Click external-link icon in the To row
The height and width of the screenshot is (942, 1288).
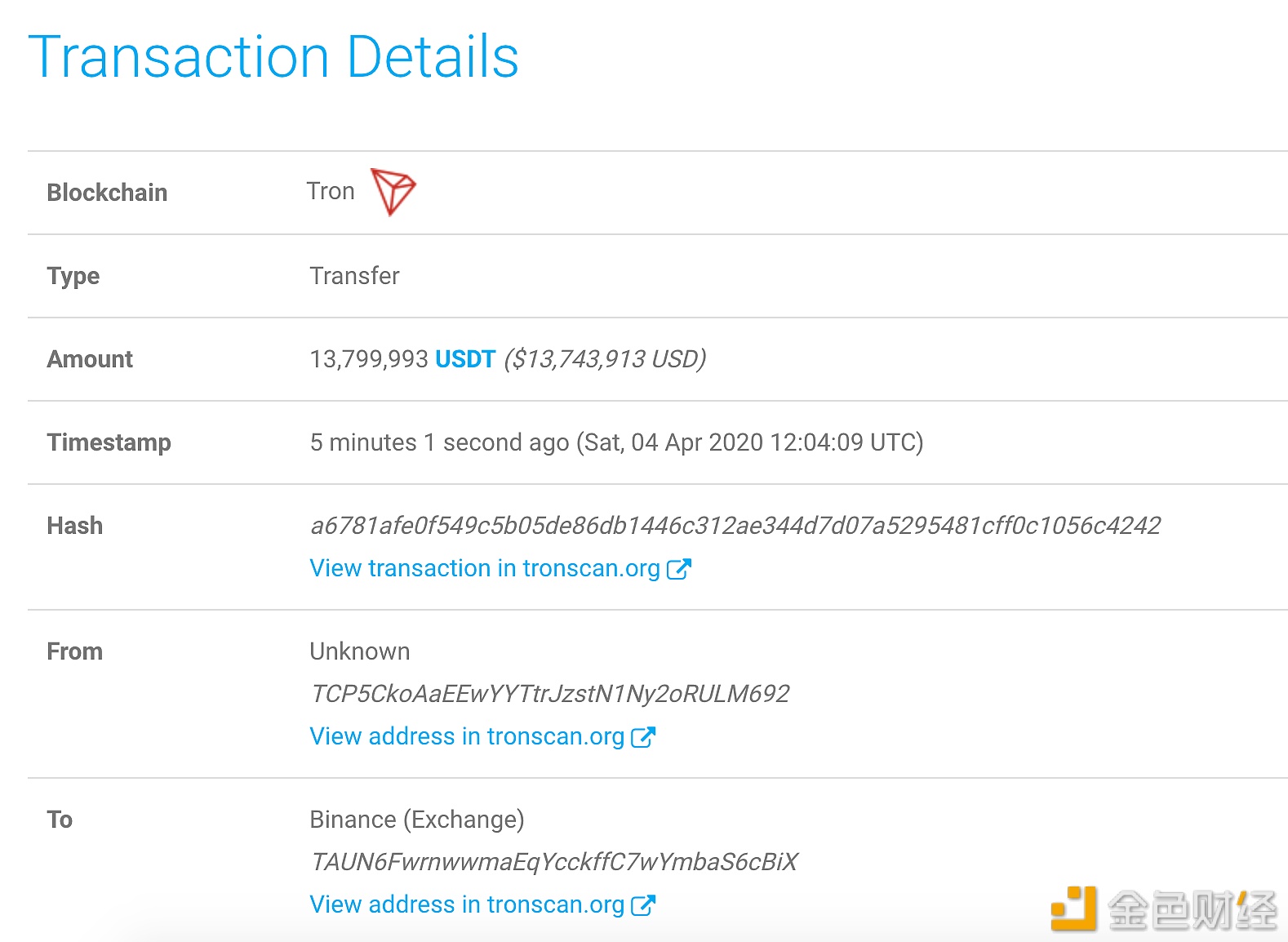[643, 905]
